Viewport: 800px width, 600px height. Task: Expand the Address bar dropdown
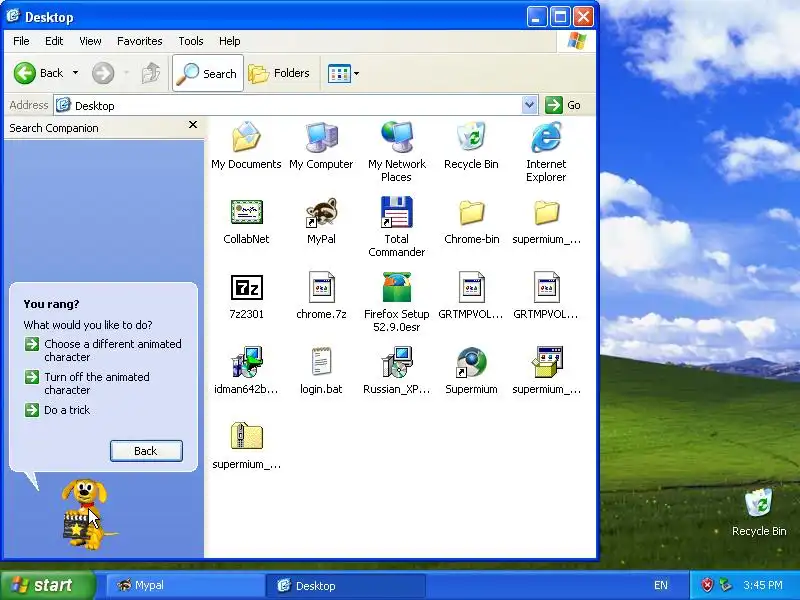[529, 106]
